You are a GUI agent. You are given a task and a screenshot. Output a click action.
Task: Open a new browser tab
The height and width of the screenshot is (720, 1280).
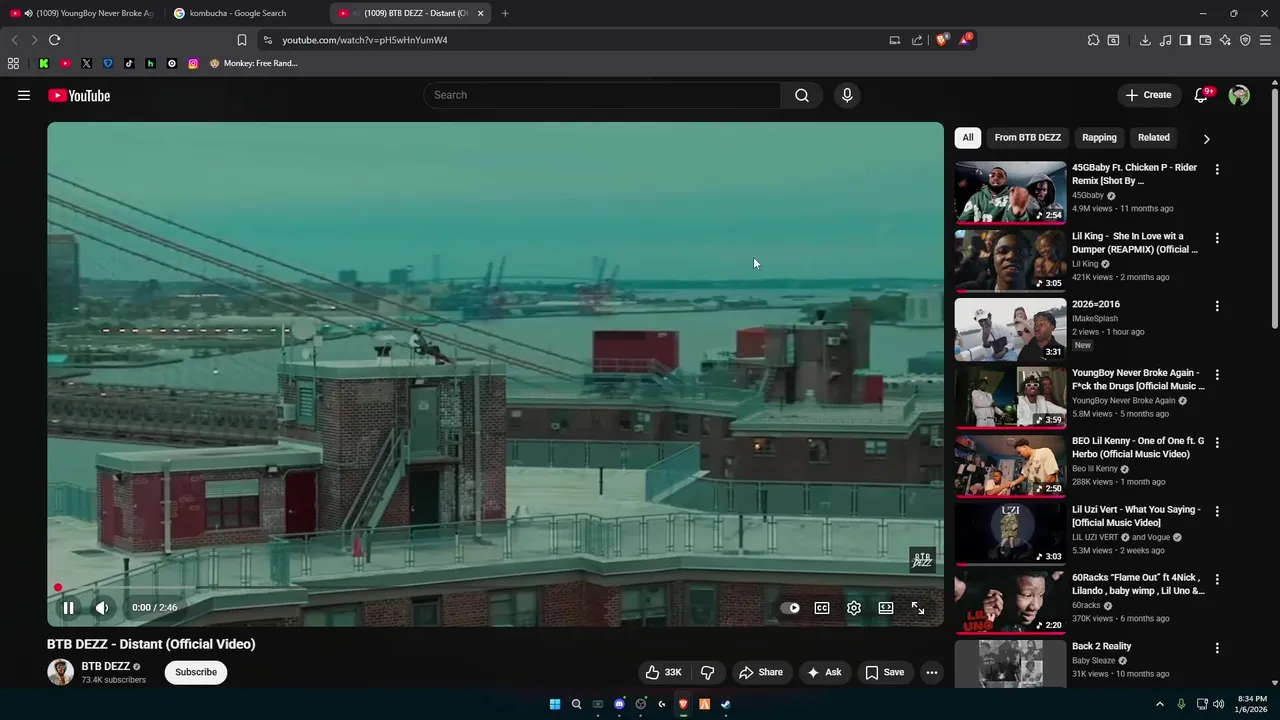click(x=505, y=13)
